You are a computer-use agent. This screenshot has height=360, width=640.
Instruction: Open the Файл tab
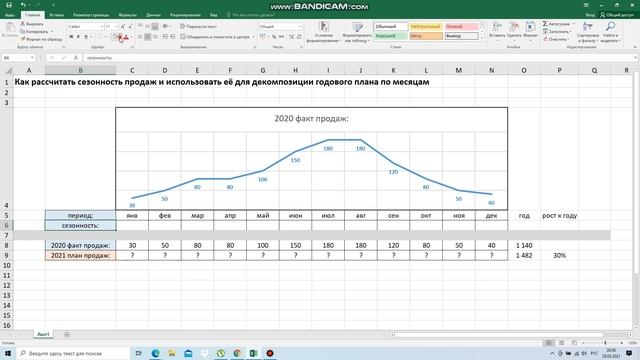click(x=10, y=15)
